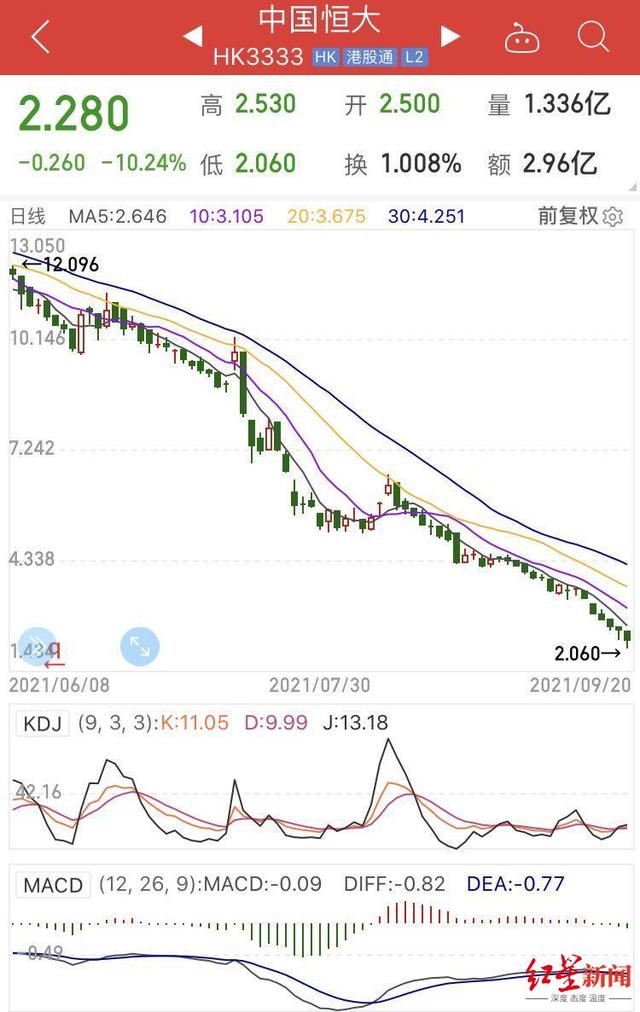
Task: Tap the 10.146 price axis label
Action: point(37,338)
